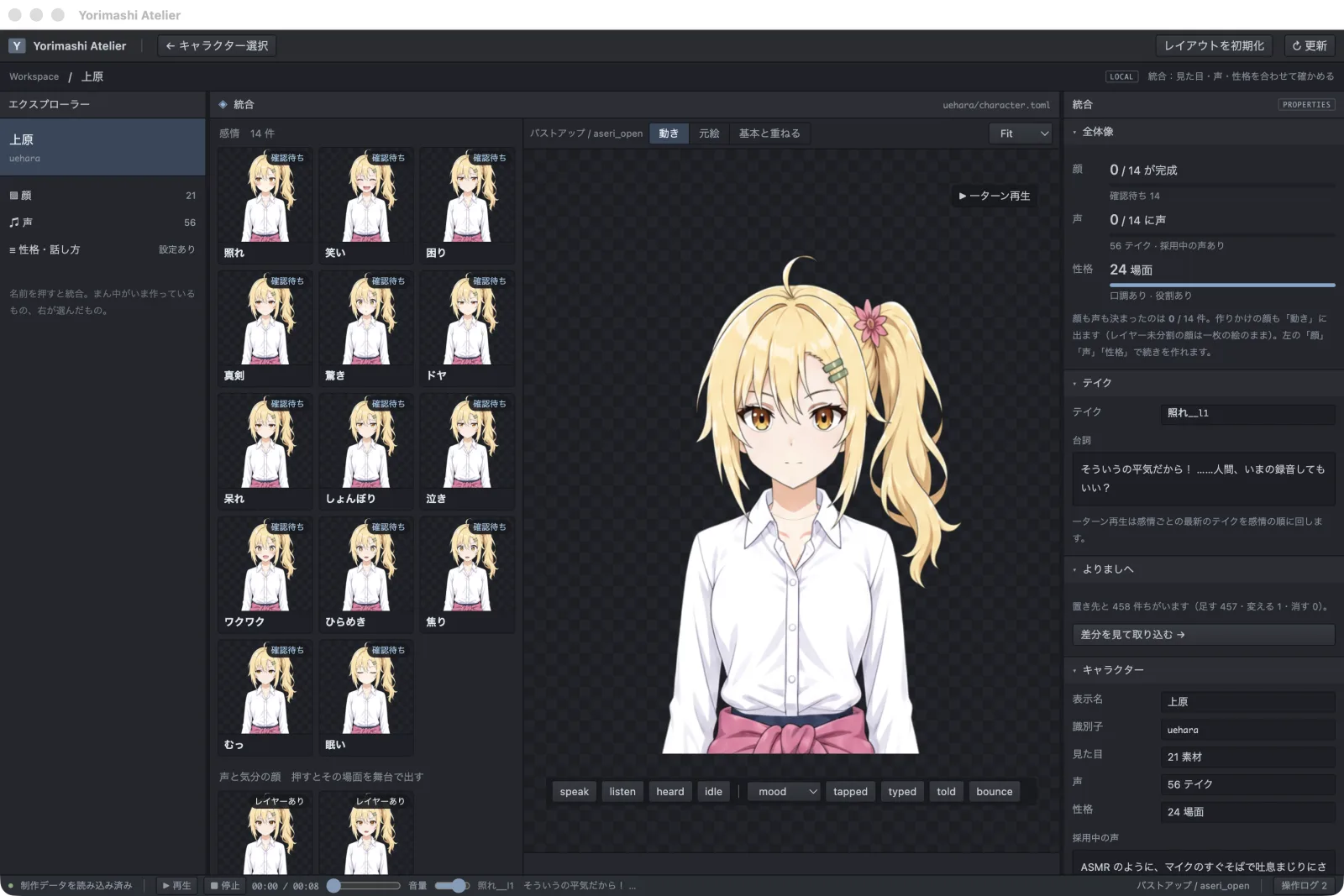Adjust the 音量 volume slider

pos(452,885)
